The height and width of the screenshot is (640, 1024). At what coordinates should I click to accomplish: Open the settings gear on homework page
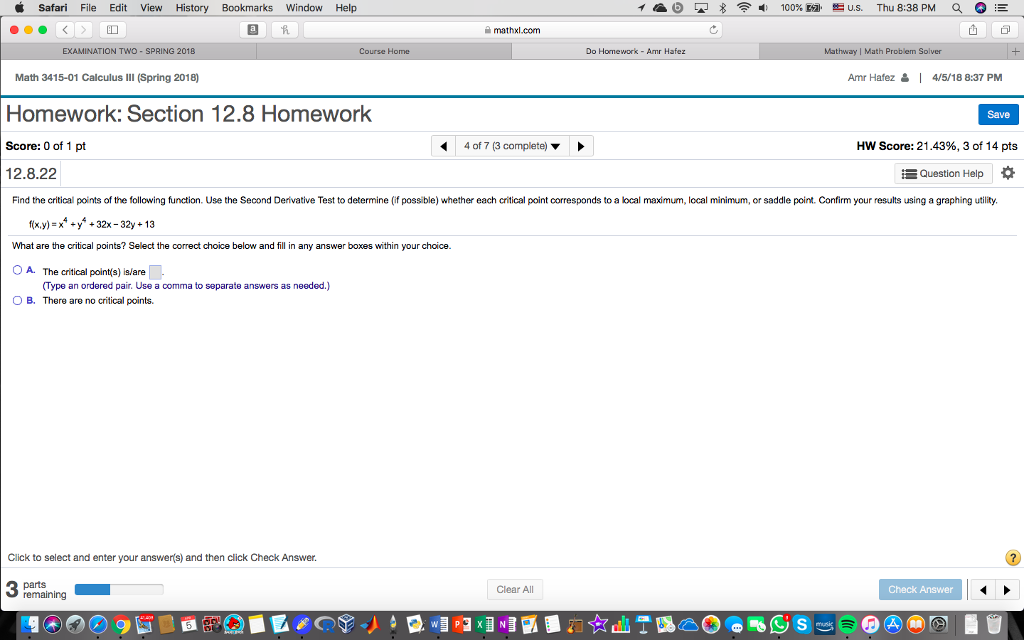(x=1008, y=172)
